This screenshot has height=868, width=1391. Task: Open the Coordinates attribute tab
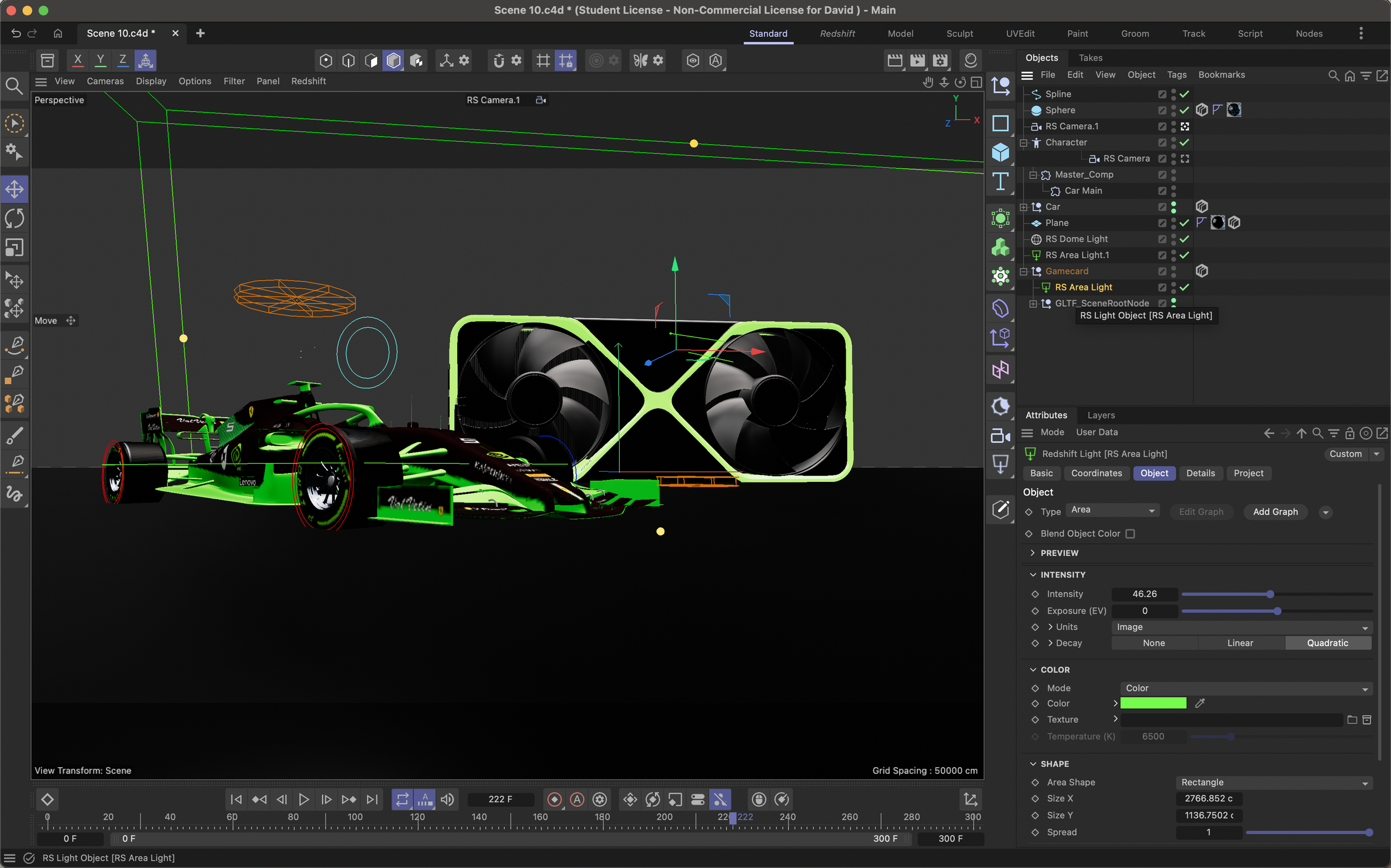pyautogui.click(x=1096, y=473)
